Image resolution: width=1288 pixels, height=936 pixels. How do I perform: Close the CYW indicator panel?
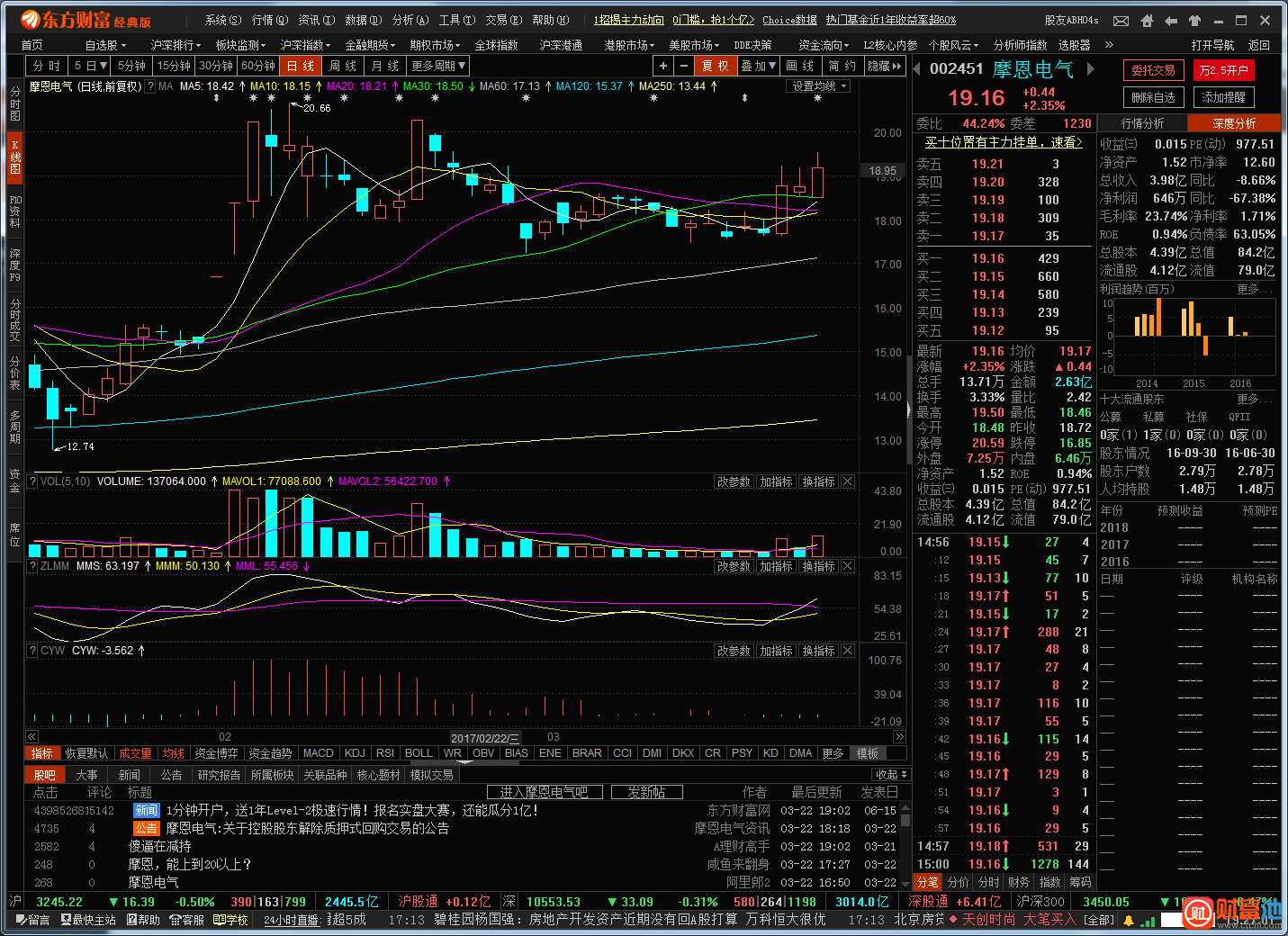847,651
